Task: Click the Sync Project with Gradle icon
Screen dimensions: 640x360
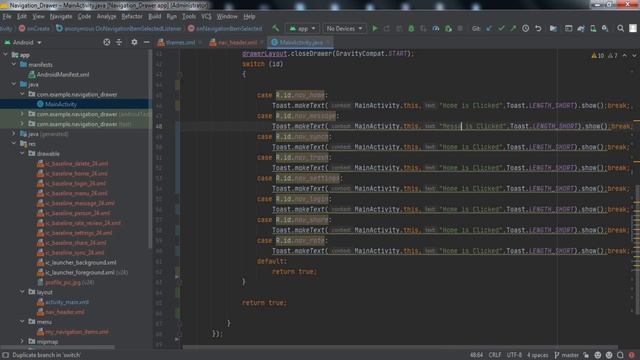Action: pos(580,29)
